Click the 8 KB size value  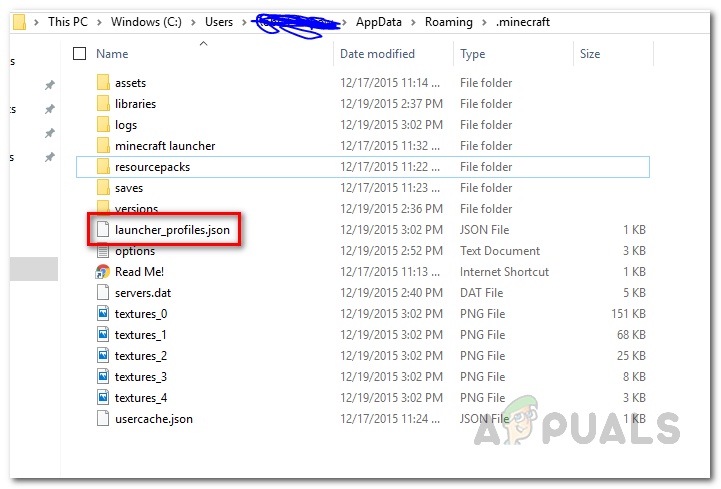point(634,377)
